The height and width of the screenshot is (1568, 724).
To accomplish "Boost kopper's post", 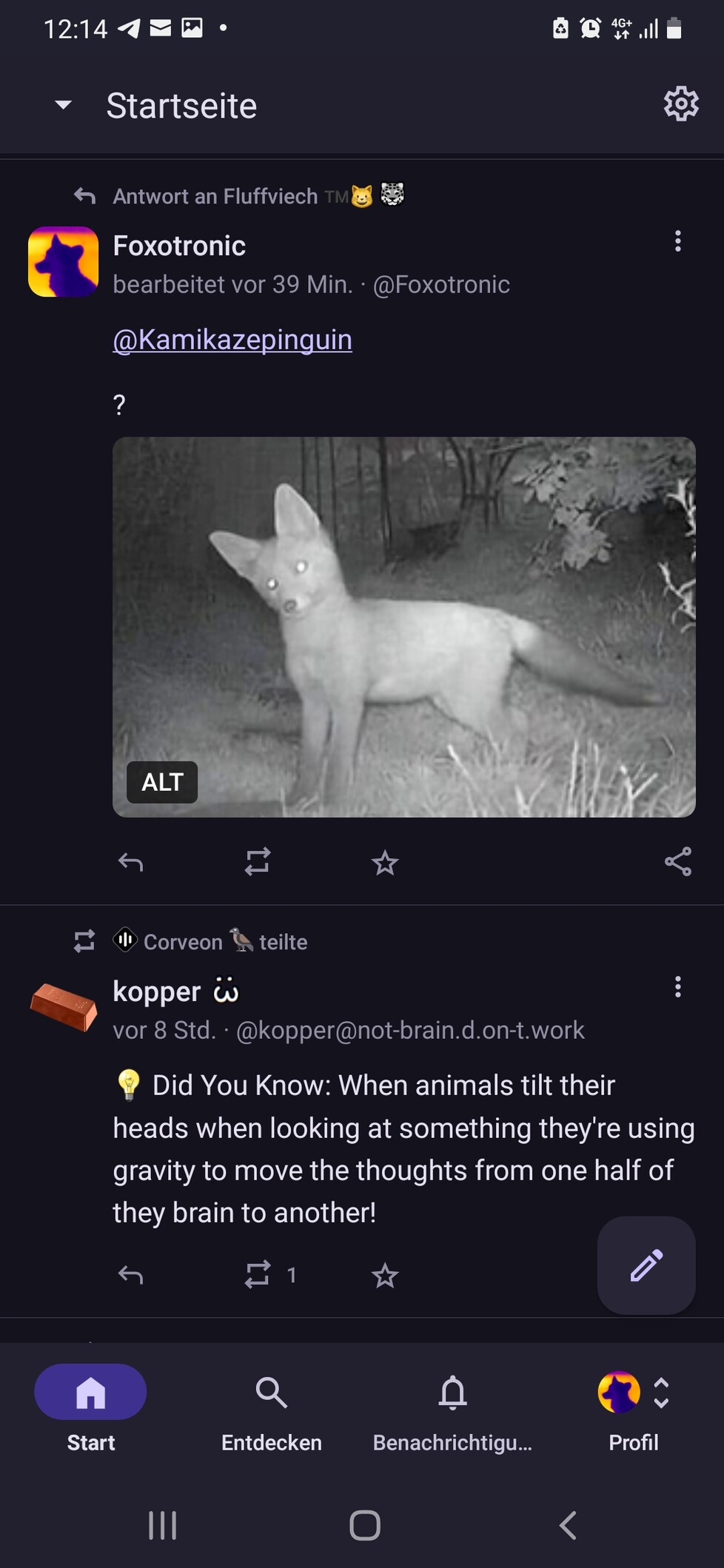I will click(258, 1274).
